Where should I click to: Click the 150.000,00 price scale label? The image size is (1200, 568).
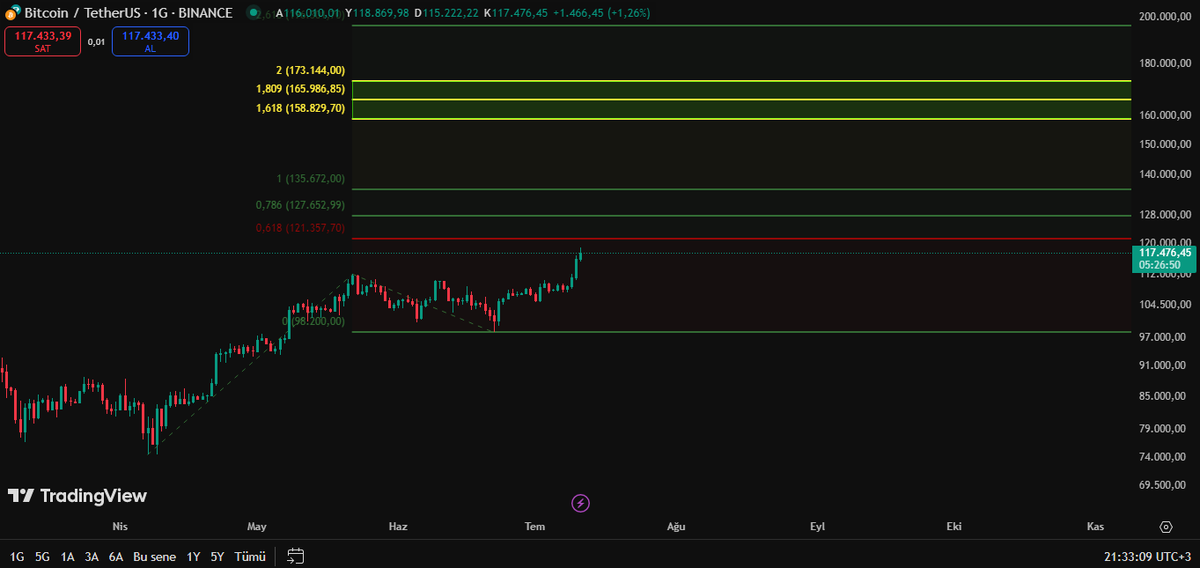point(1165,144)
